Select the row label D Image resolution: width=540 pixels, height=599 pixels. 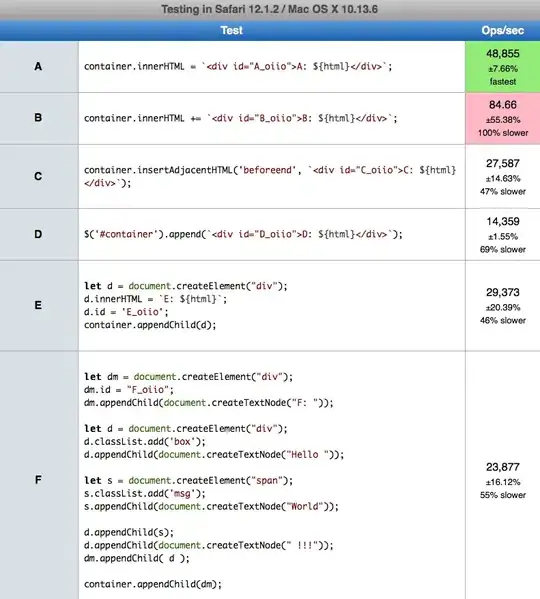click(x=38, y=234)
